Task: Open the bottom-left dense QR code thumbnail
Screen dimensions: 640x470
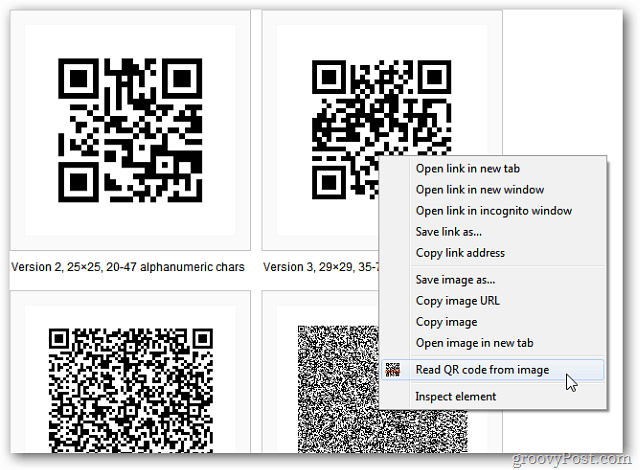Action: (x=131, y=390)
